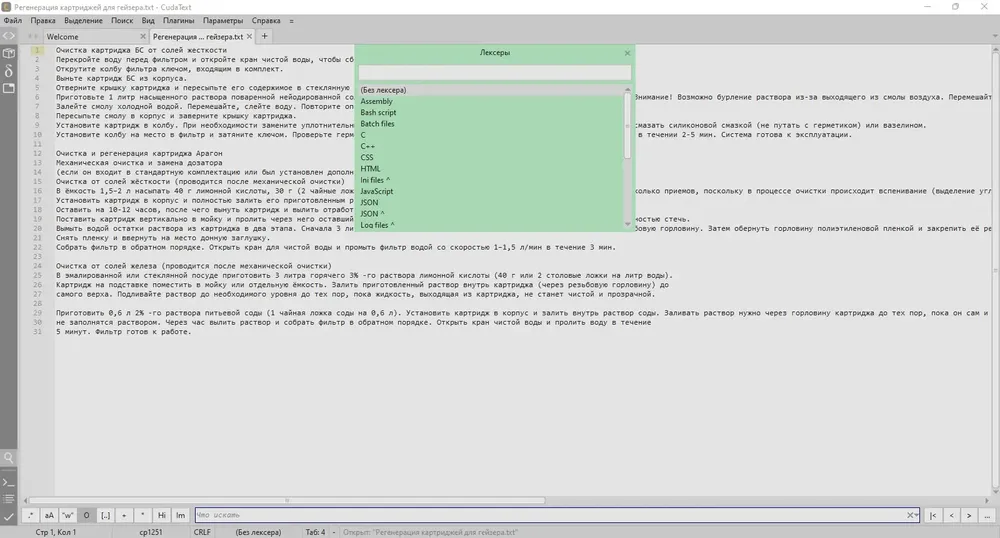Toggle case-sensitive aA search option
This screenshot has height=538, width=1000.
(49, 515)
